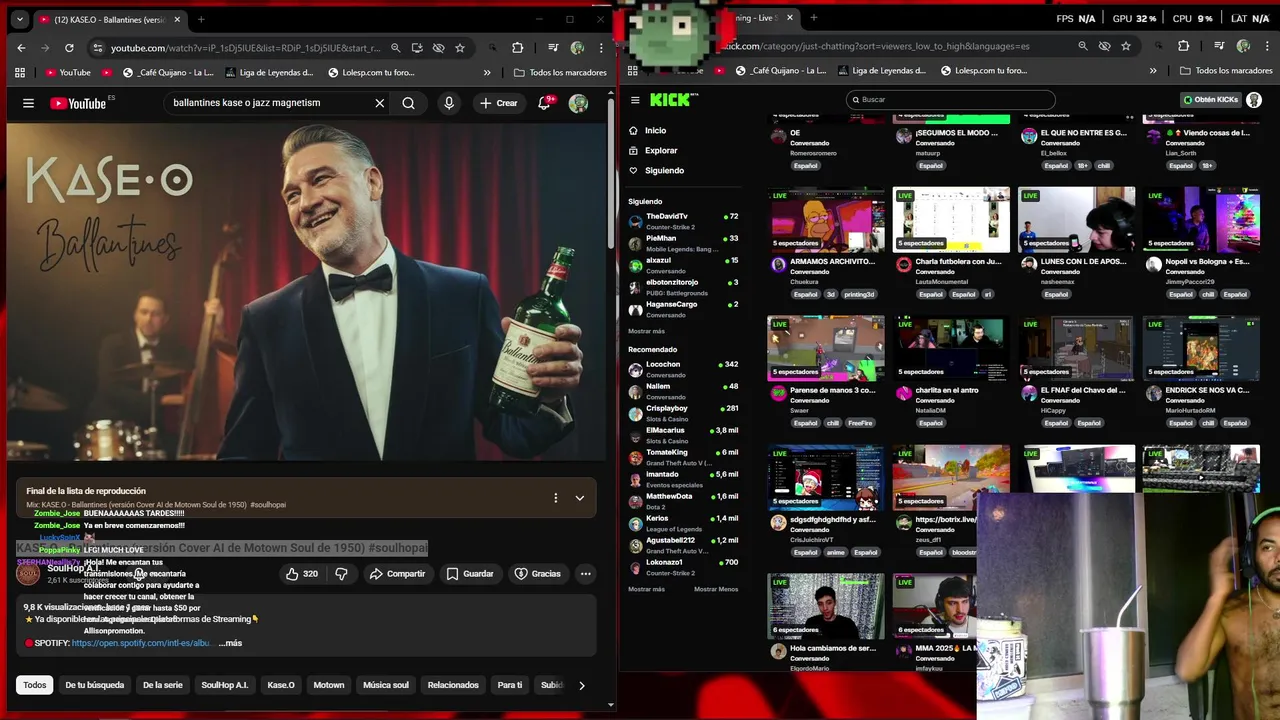The width and height of the screenshot is (1280, 720).
Task: Collapse the playlist panel with chevron
Action: point(580,498)
